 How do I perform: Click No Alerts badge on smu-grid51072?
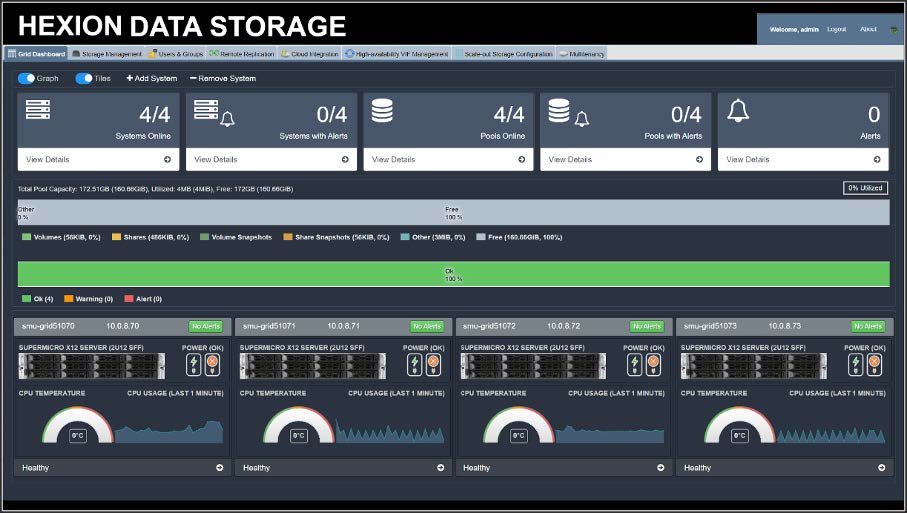pos(646,326)
